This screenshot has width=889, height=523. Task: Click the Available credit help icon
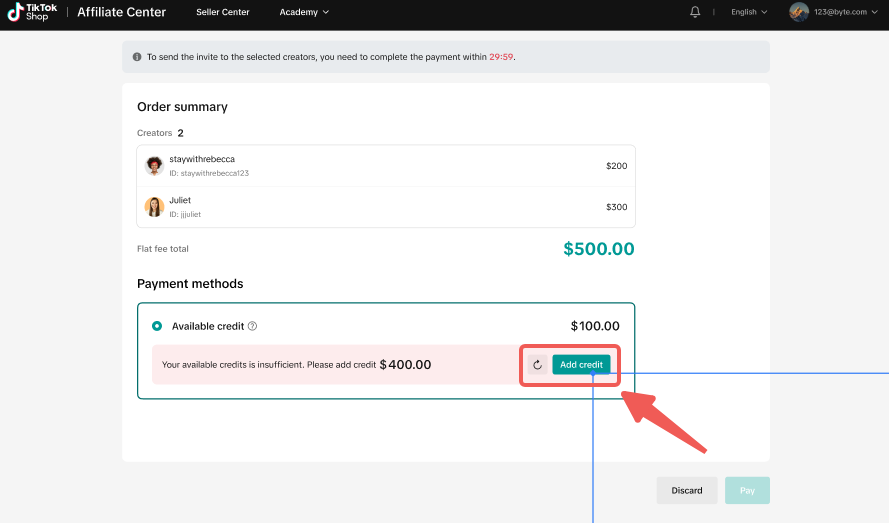[x=253, y=326]
